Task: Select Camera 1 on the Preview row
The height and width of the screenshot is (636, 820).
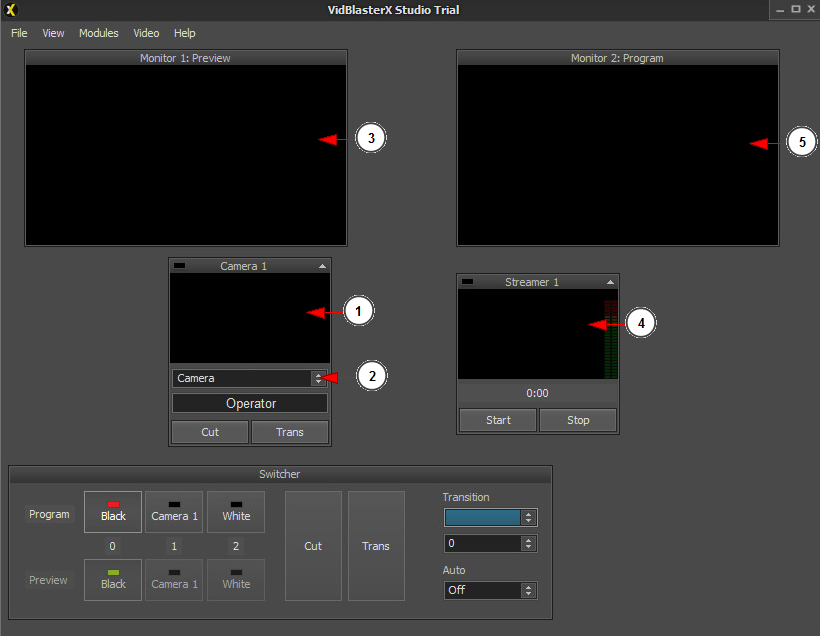Action: [x=174, y=580]
